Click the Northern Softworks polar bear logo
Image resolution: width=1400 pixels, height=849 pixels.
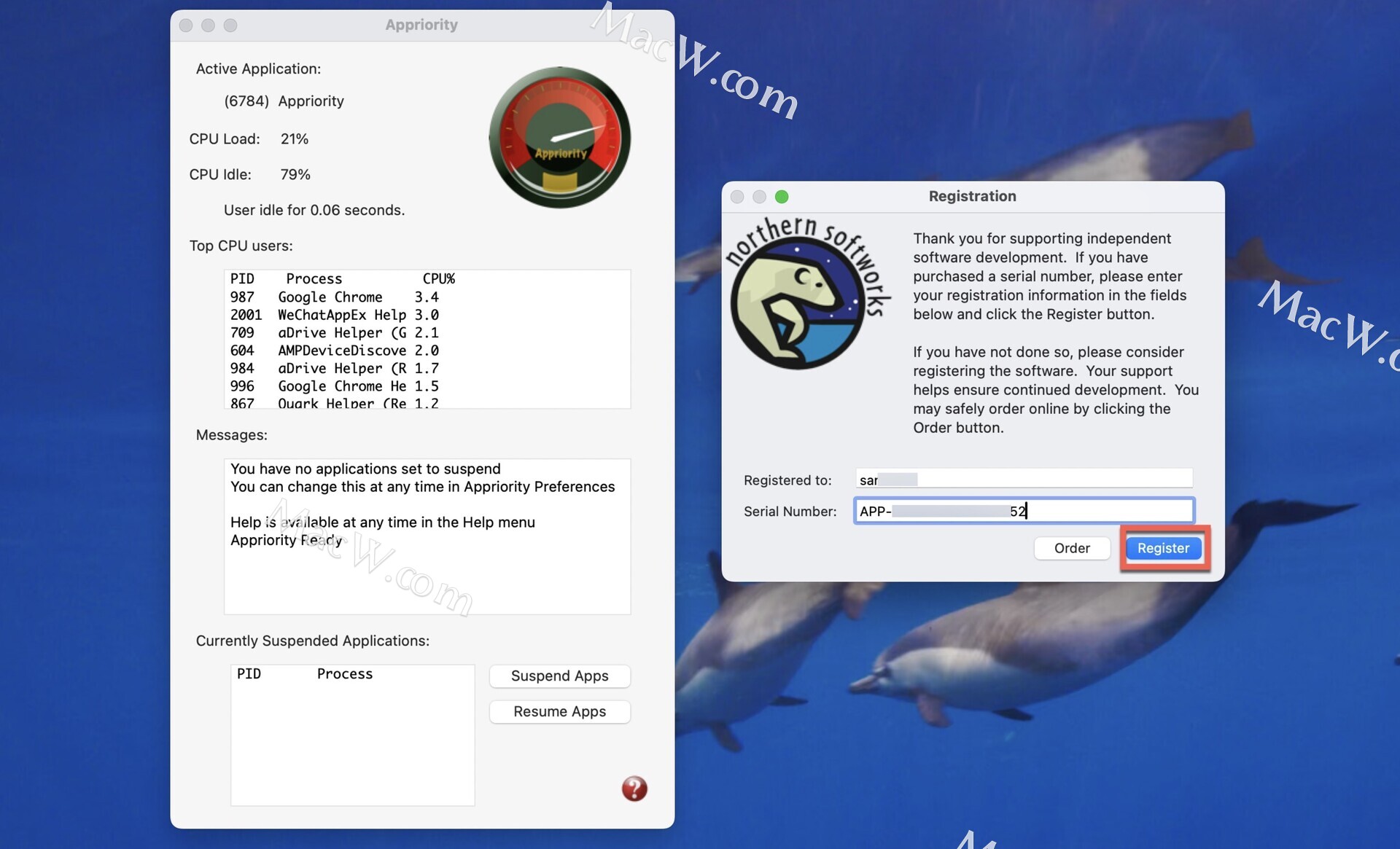(807, 293)
